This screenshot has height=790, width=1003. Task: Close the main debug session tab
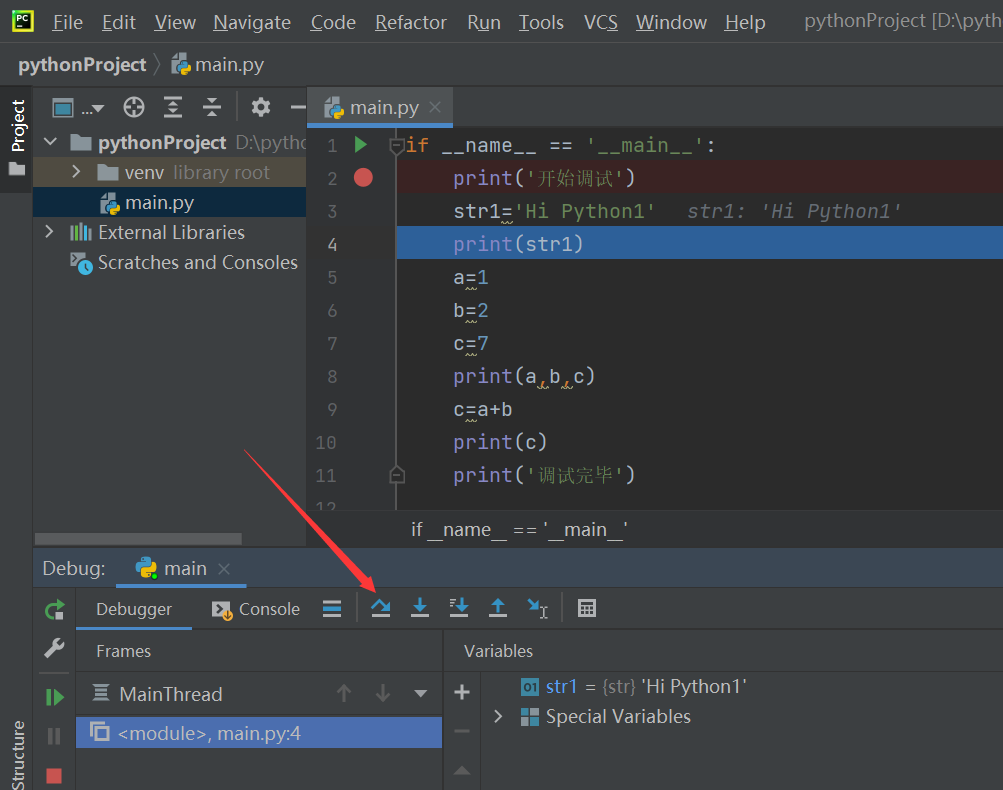coord(223,568)
